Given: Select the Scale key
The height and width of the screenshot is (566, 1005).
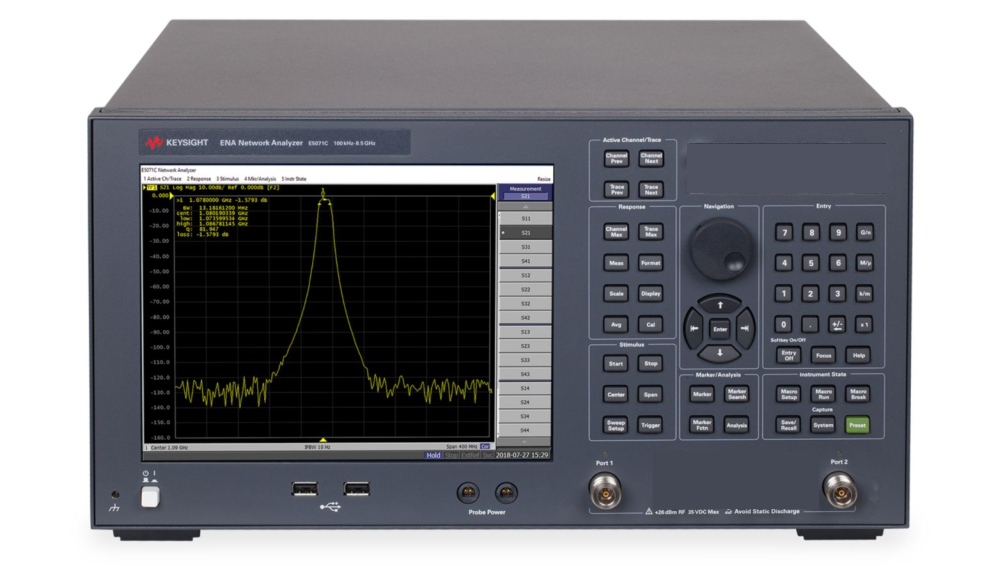Looking at the screenshot, I should tap(617, 294).
